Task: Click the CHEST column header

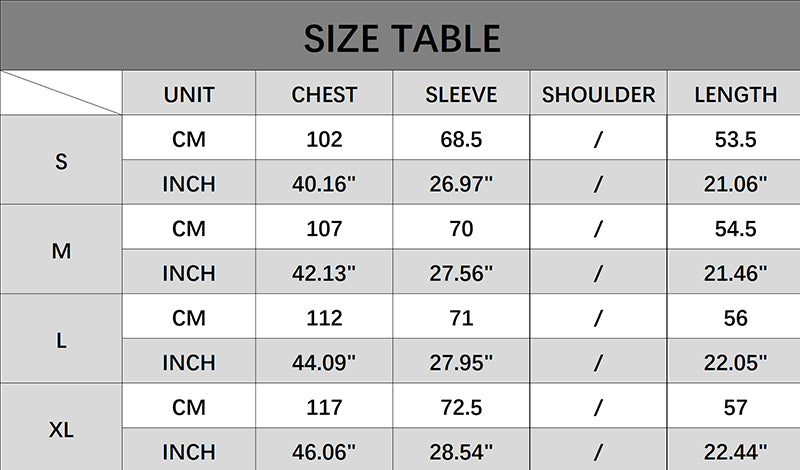Action: pos(324,95)
